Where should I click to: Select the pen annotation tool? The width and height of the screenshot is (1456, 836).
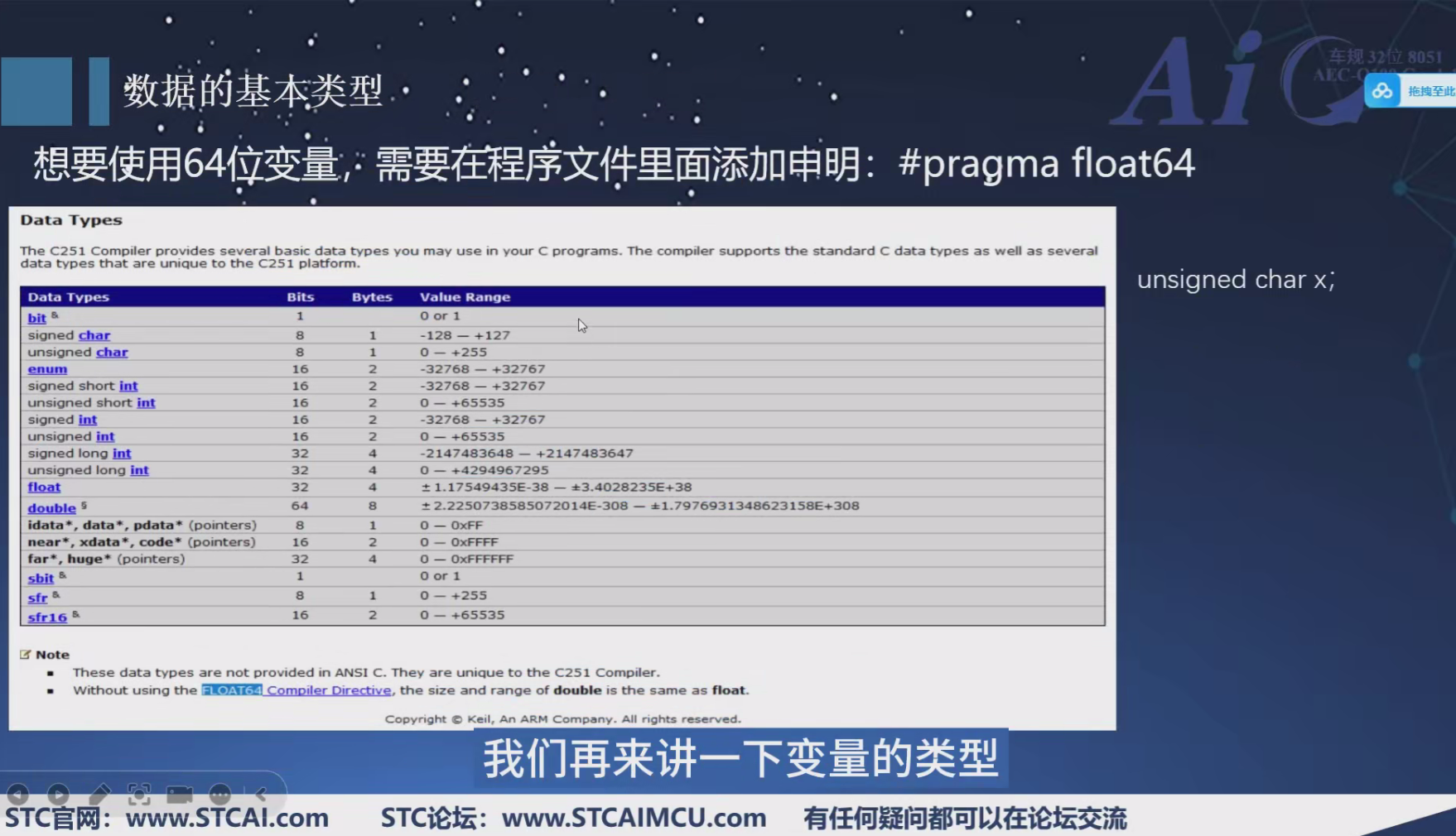click(x=99, y=795)
